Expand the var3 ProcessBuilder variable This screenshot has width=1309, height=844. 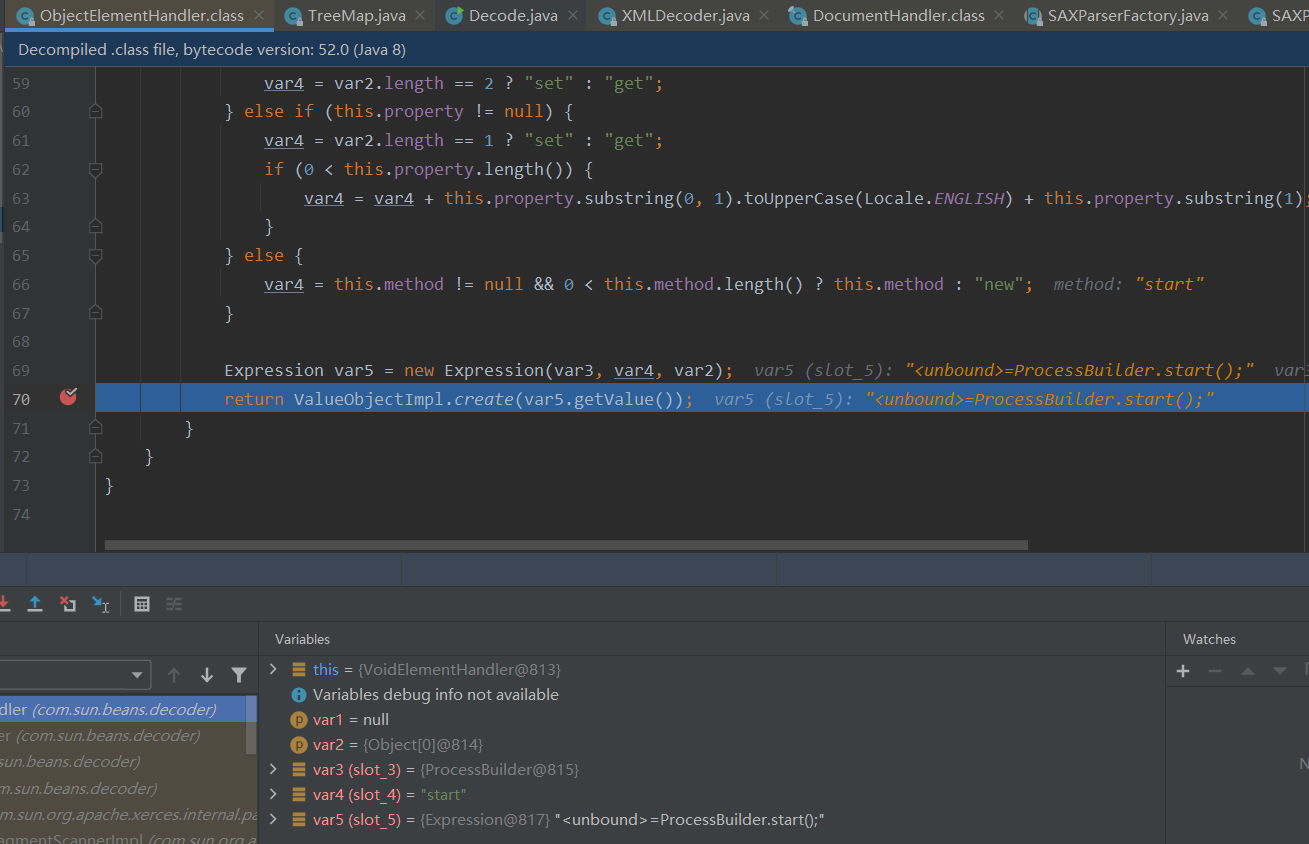coord(273,769)
